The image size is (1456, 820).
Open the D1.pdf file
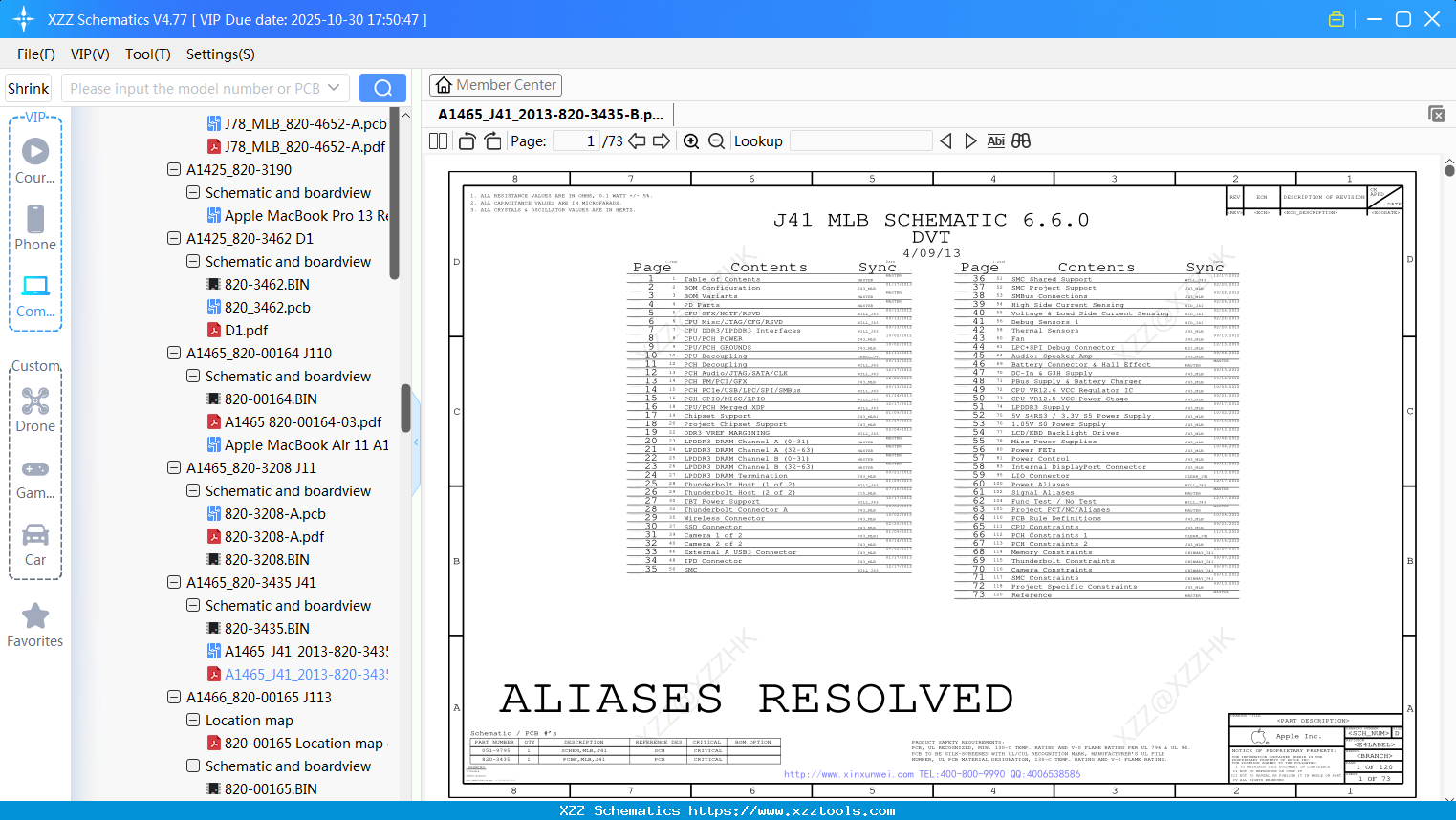[x=237, y=331]
